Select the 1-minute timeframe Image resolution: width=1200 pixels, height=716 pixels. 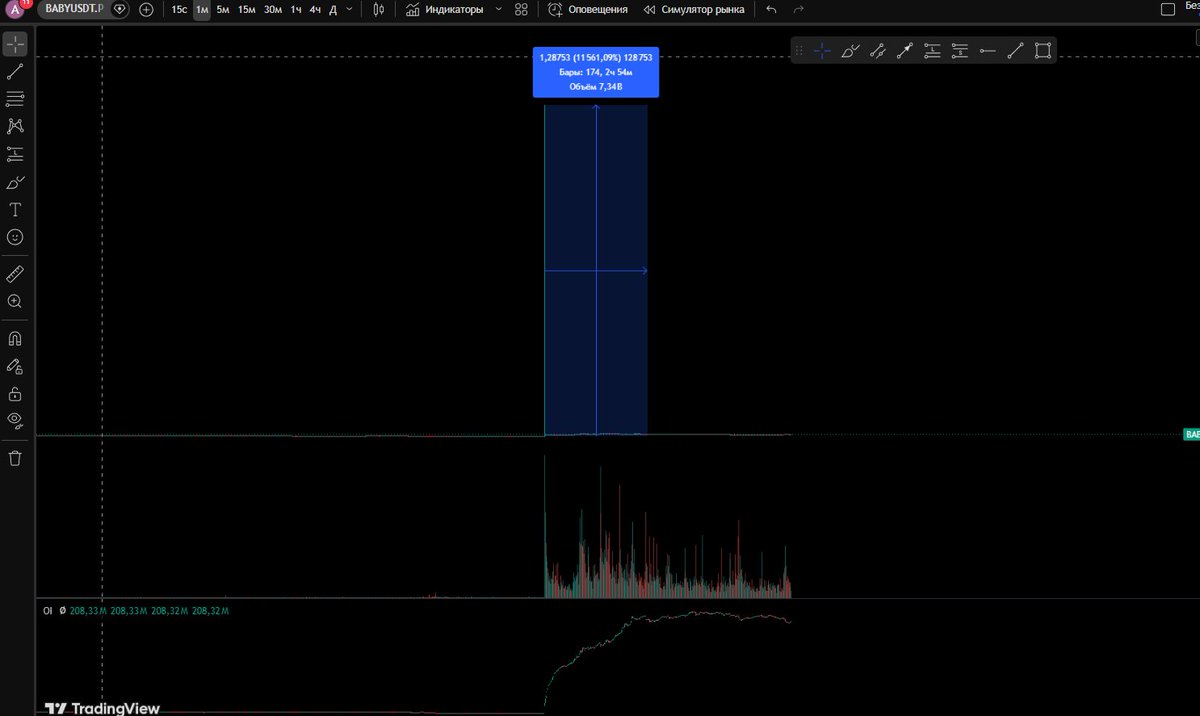[x=202, y=9]
